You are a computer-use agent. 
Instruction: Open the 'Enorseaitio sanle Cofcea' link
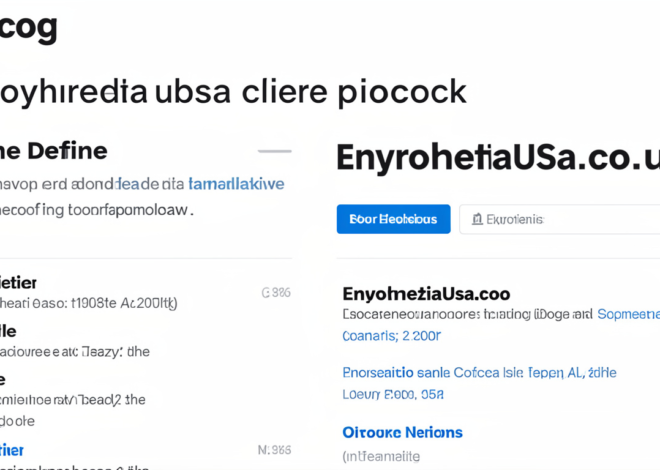click(421, 372)
